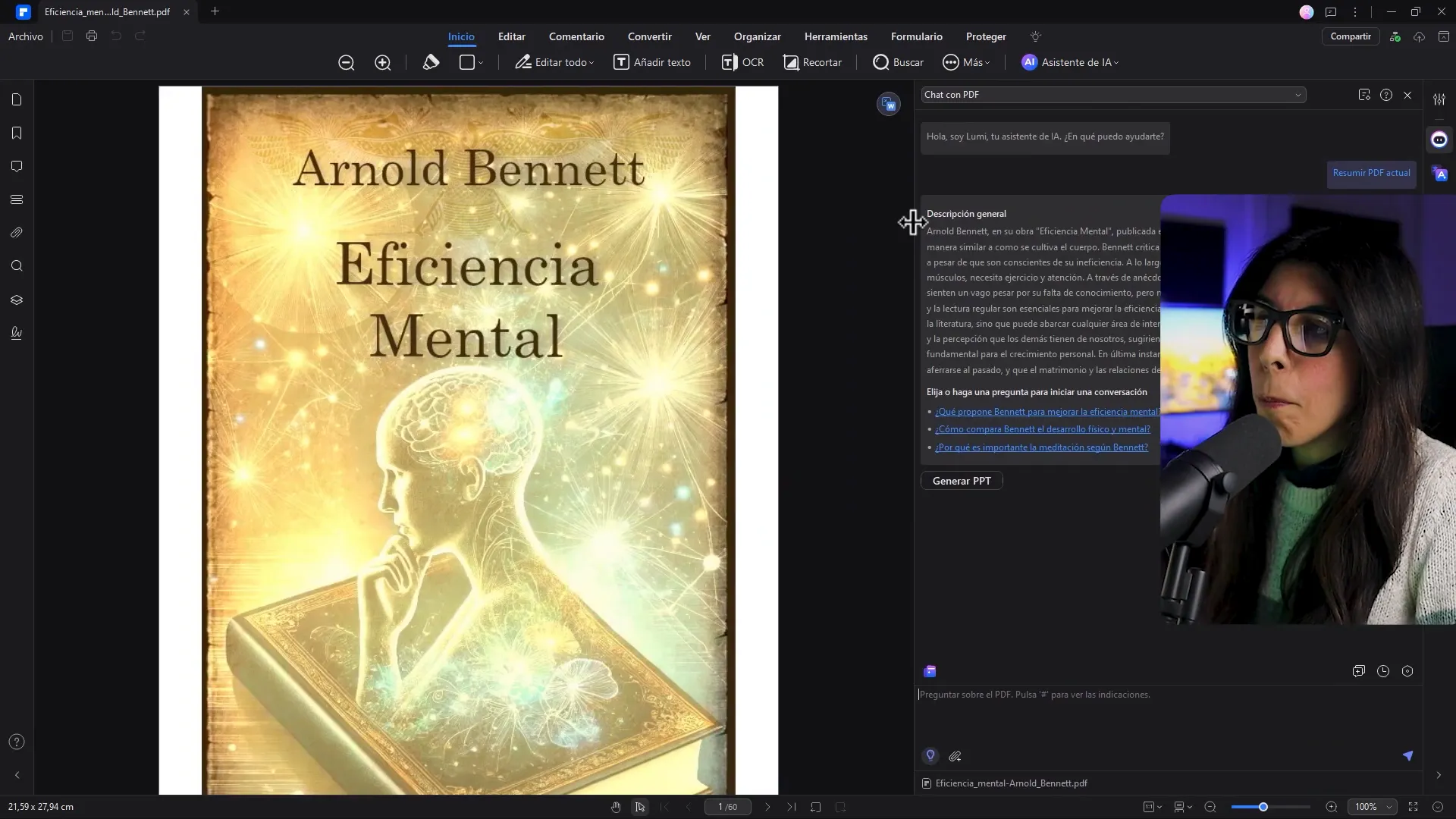Open attachments paperclip panel

[x=17, y=233]
